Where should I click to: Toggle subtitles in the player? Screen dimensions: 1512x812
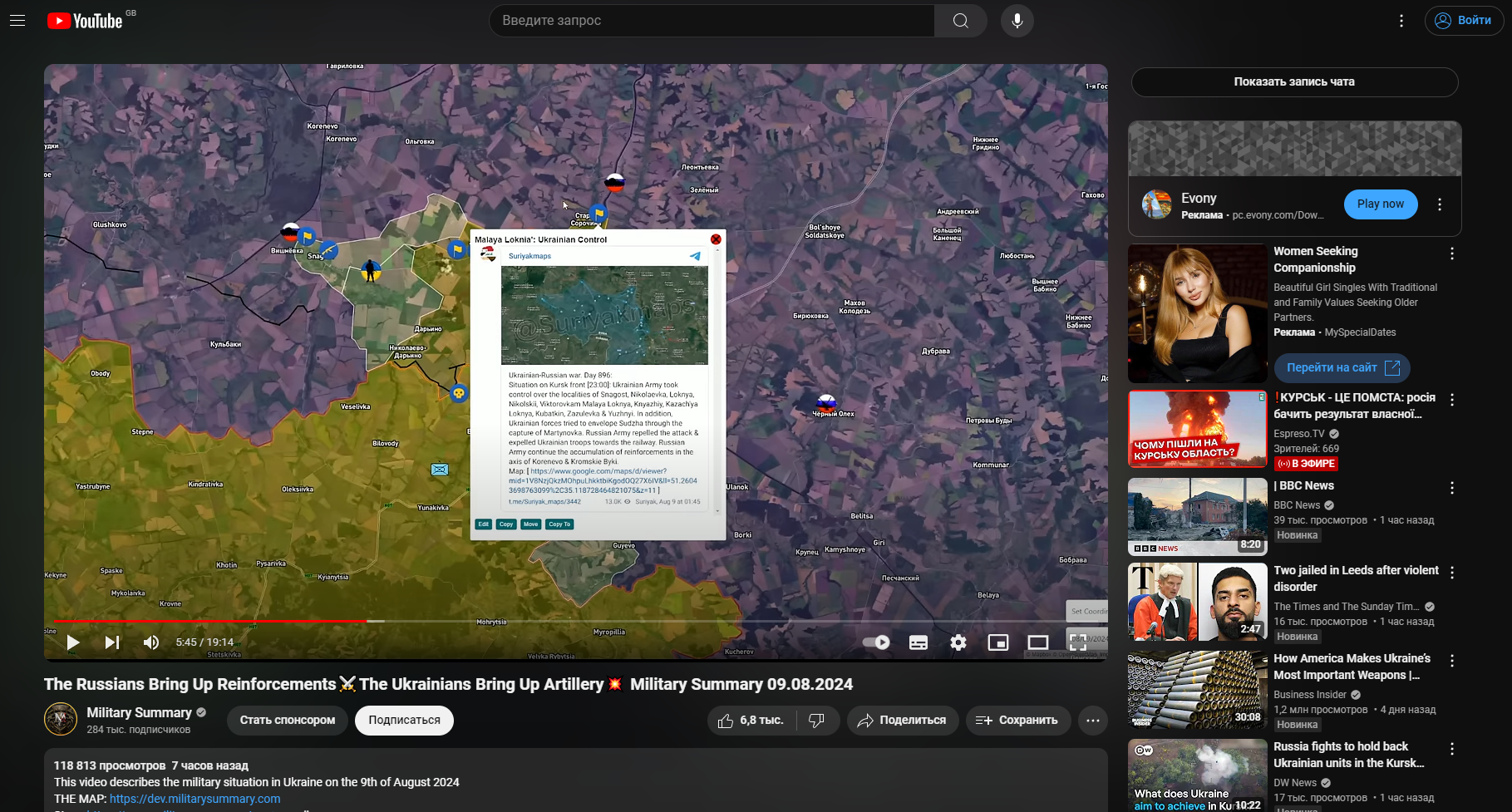[x=919, y=642]
